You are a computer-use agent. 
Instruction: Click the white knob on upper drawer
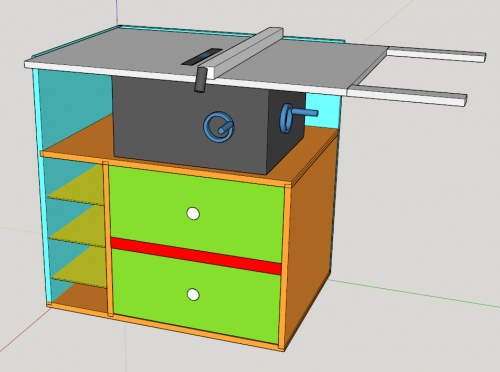(193, 213)
